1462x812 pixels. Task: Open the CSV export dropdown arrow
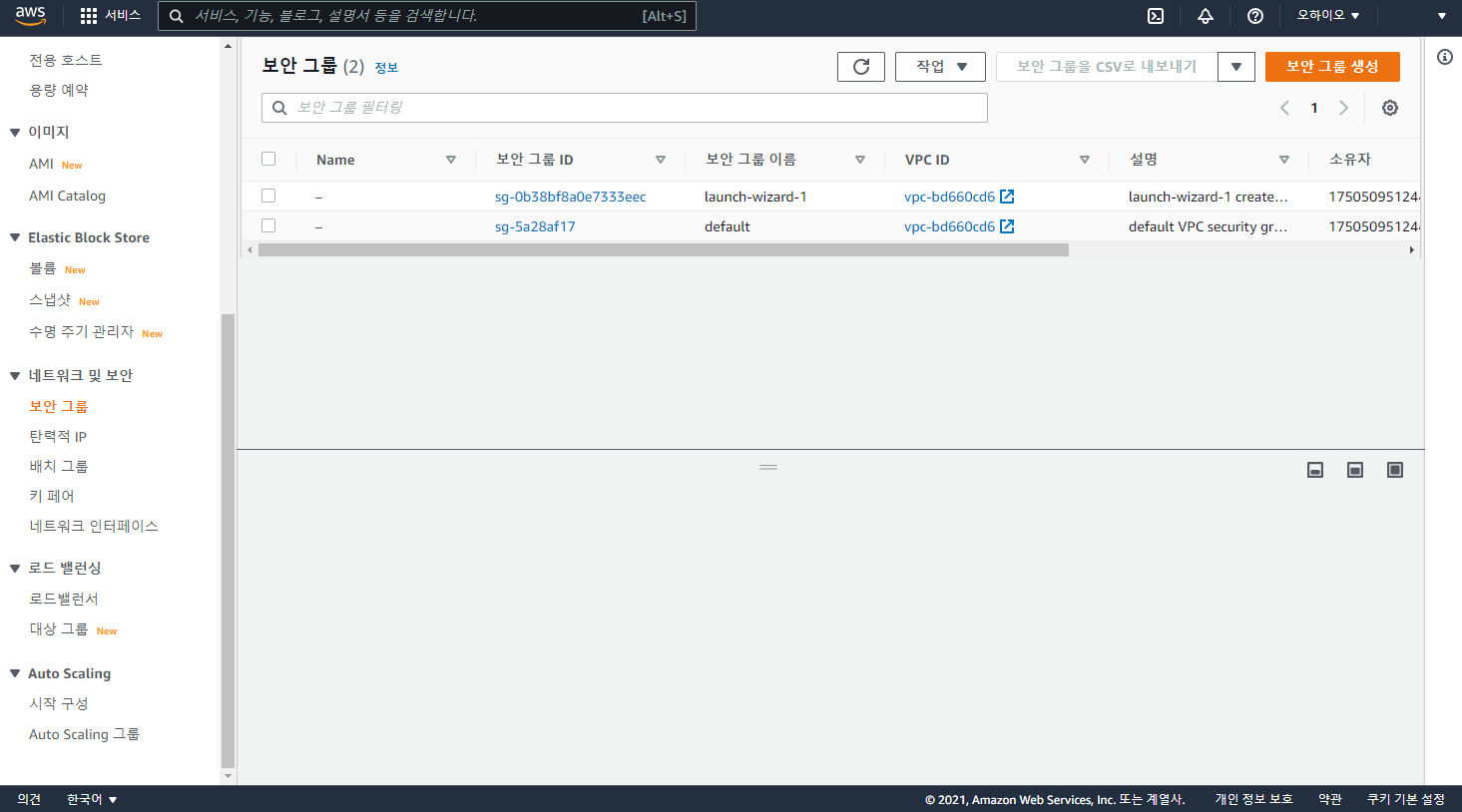coord(1236,67)
